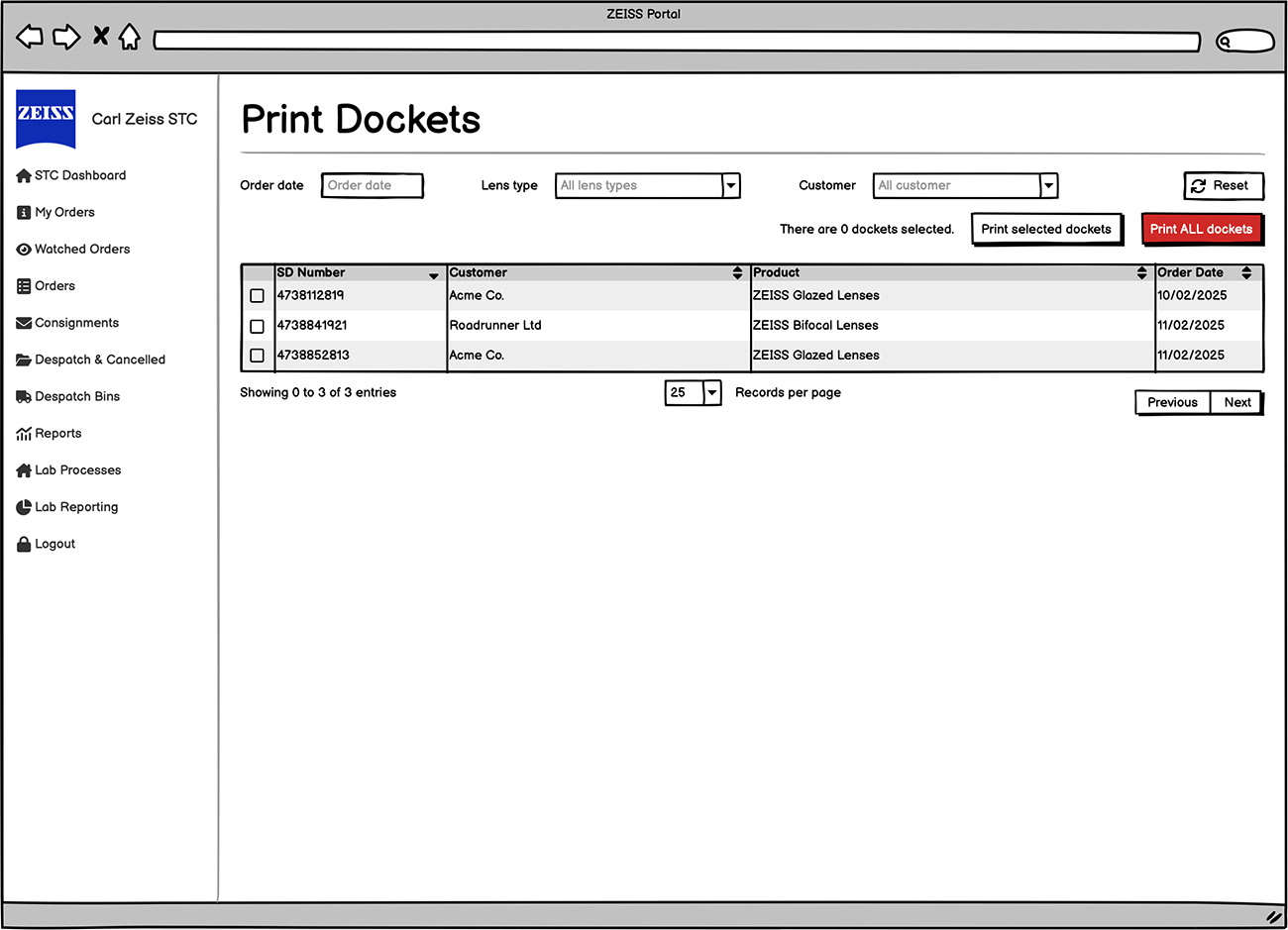Image resolution: width=1288 pixels, height=930 pixels.
Task: Click the Reports chart icon
Action: tap(24, 434)
